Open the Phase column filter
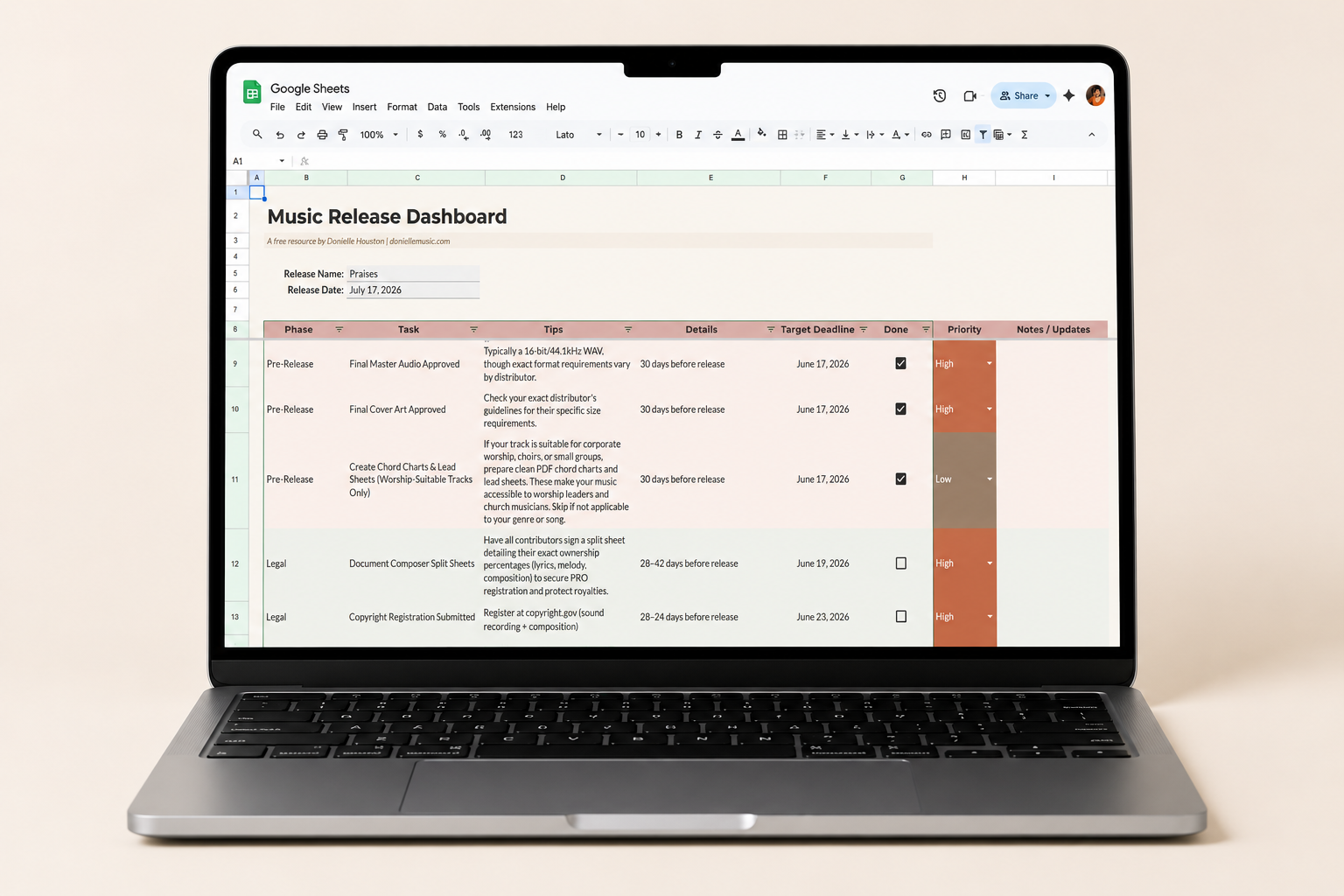Screen dimensions: 1344x896 [x=339, y=330]
